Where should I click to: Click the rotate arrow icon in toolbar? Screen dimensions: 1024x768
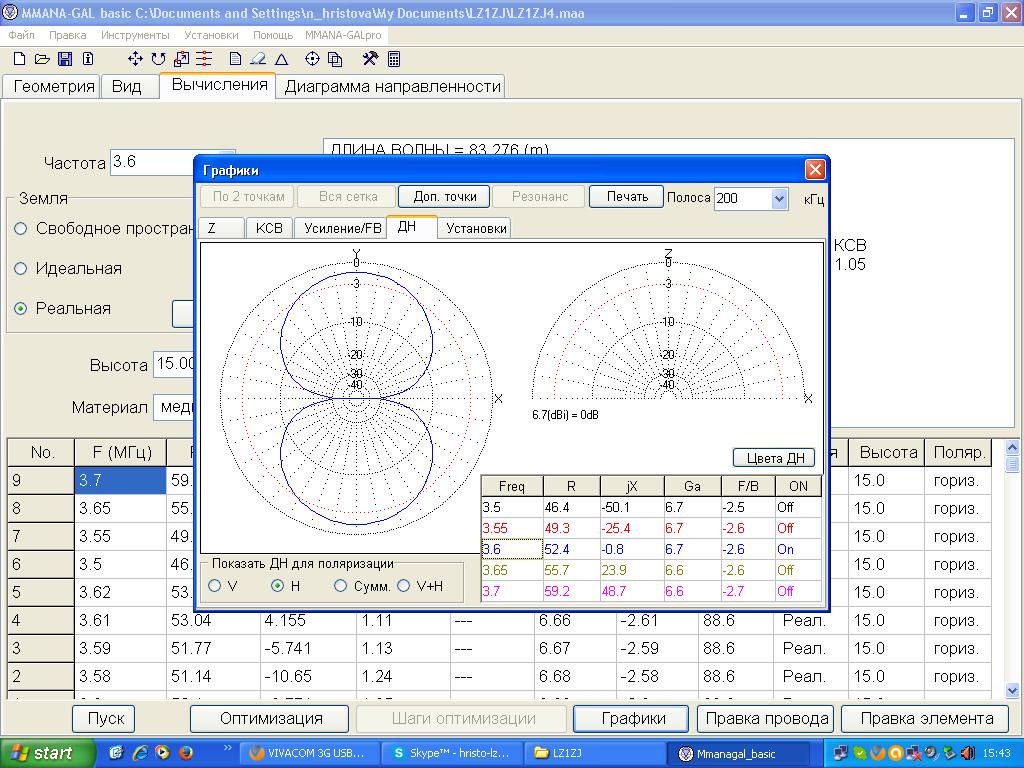pyautogui.click(x=158, y=59)
